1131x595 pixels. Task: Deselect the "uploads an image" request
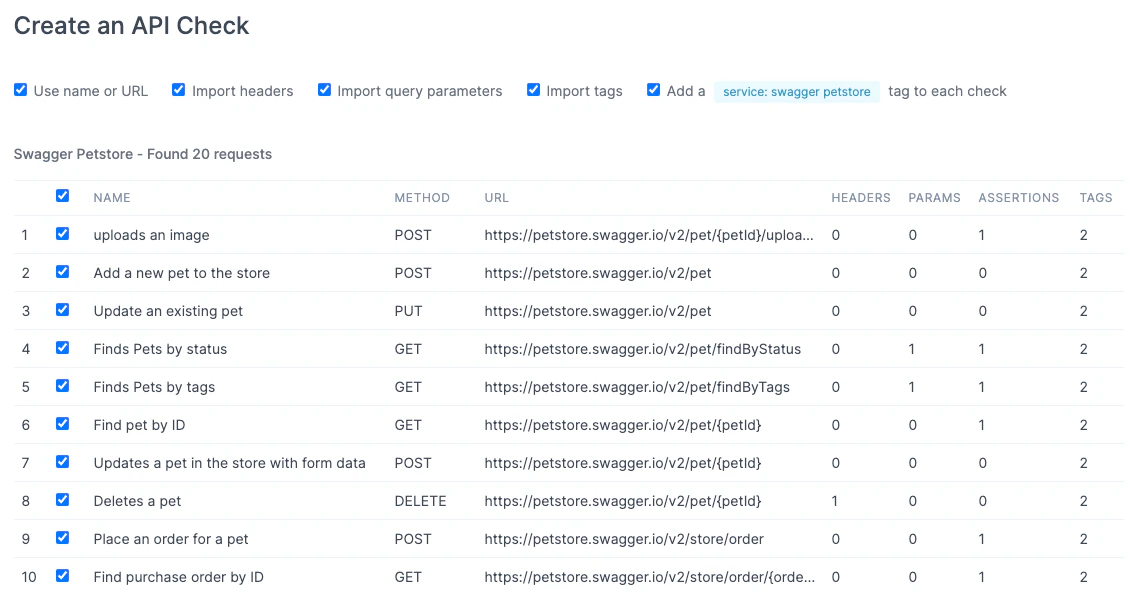point(62,233)
